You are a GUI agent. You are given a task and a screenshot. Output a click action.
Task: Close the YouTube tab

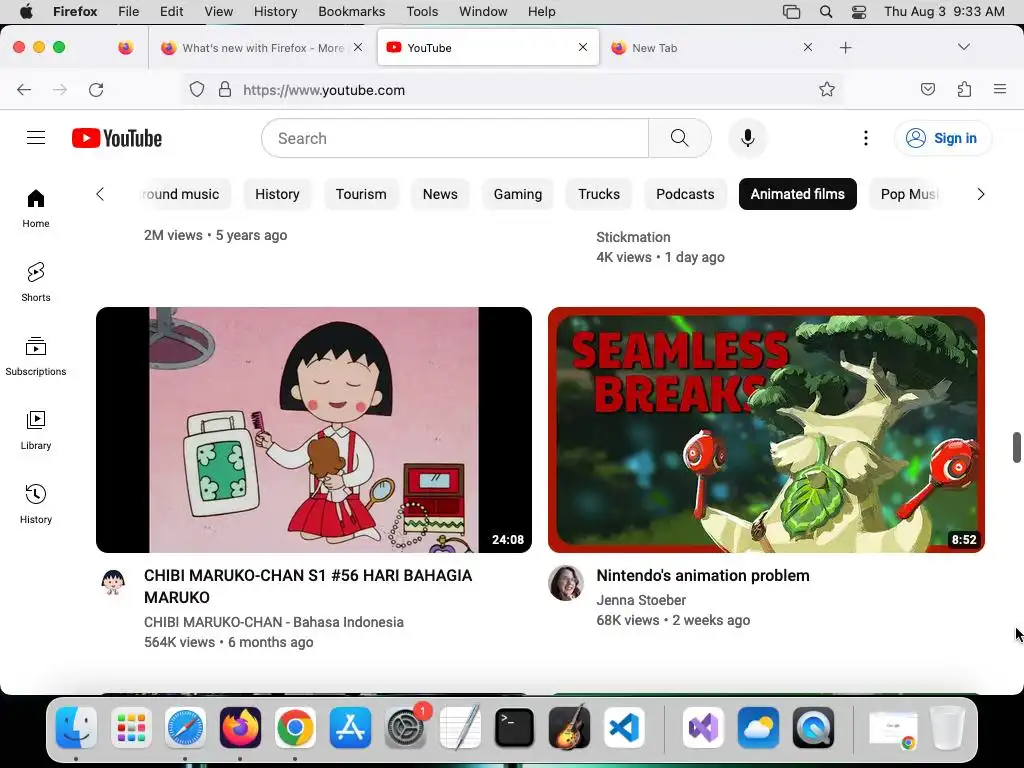583,47
